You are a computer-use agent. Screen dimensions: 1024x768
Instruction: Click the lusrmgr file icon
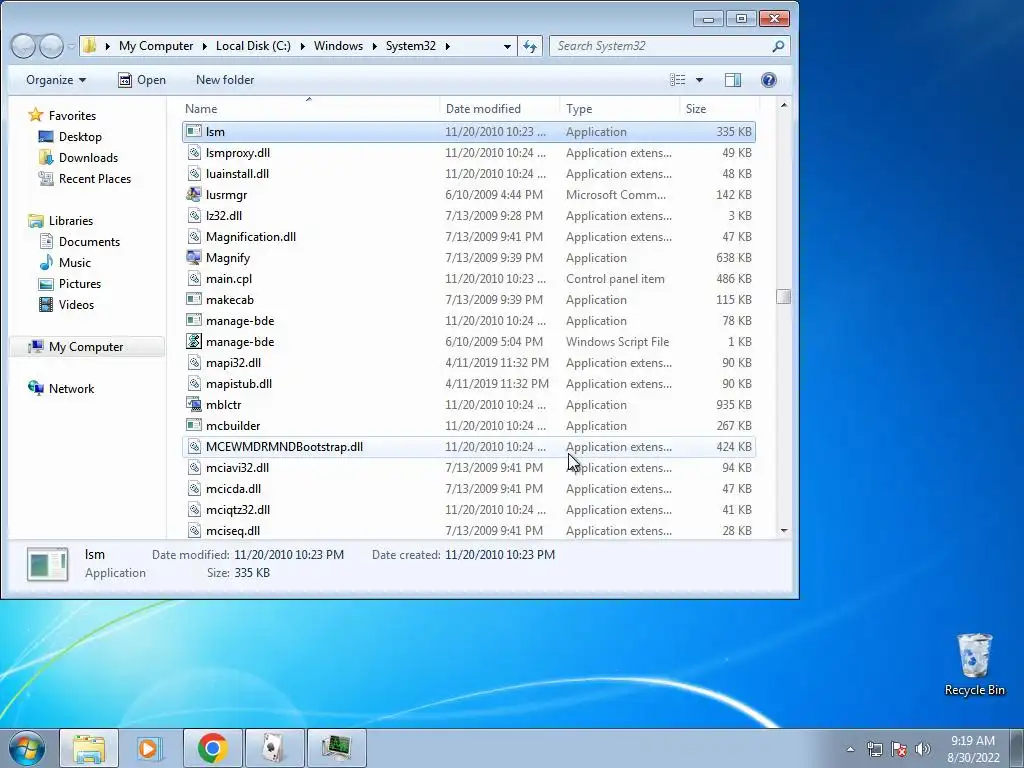pos(193,195)
